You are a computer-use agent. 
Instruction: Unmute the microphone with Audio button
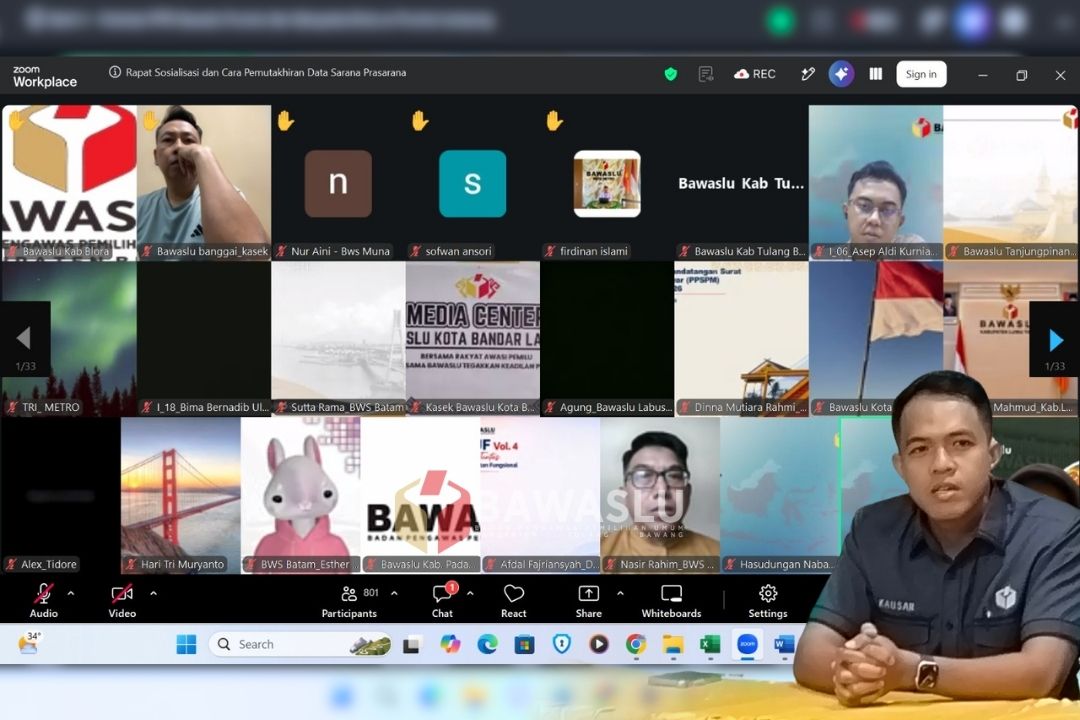coord(43,601)
